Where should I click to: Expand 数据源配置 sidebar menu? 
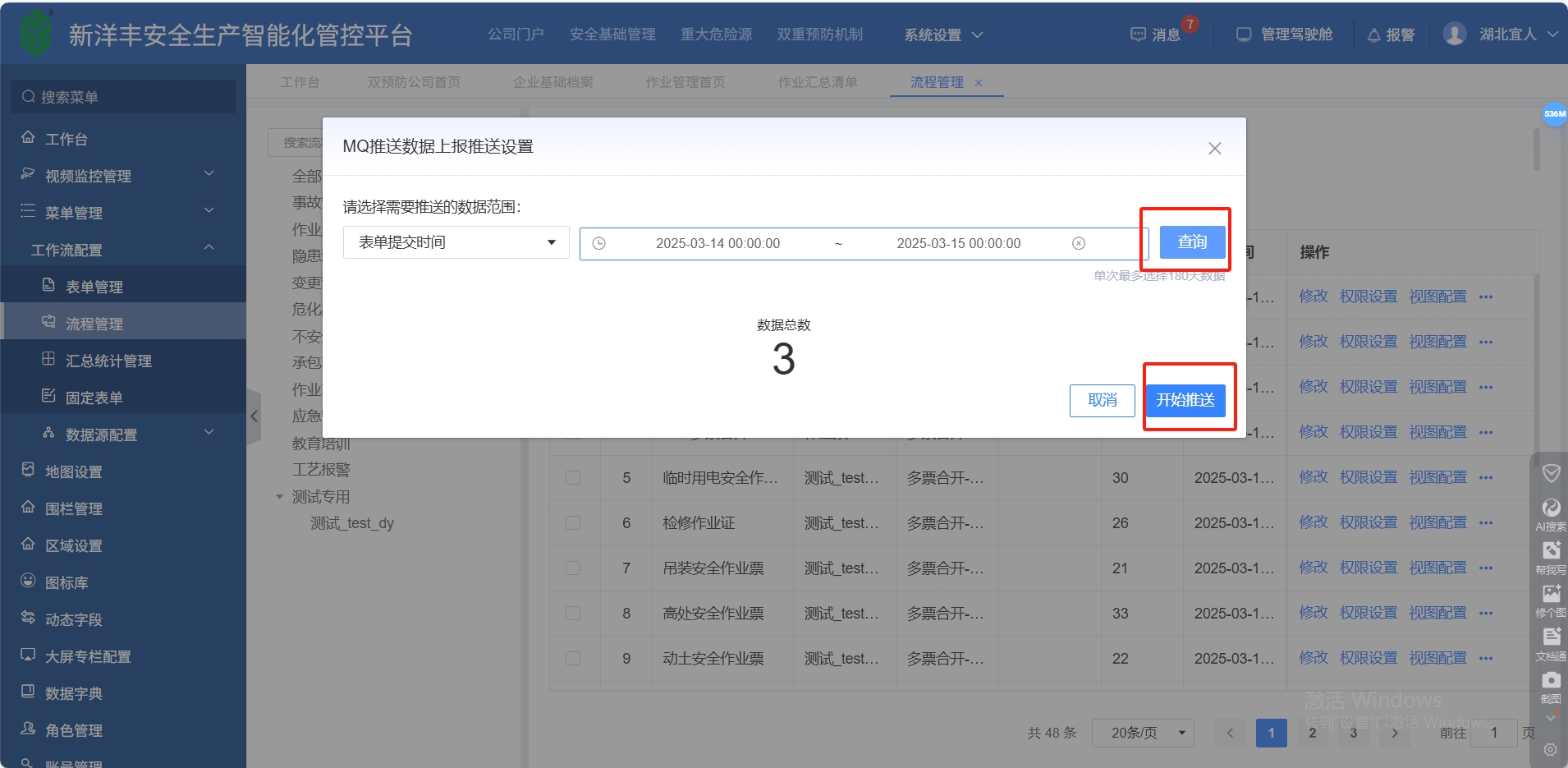coord(123,435)
